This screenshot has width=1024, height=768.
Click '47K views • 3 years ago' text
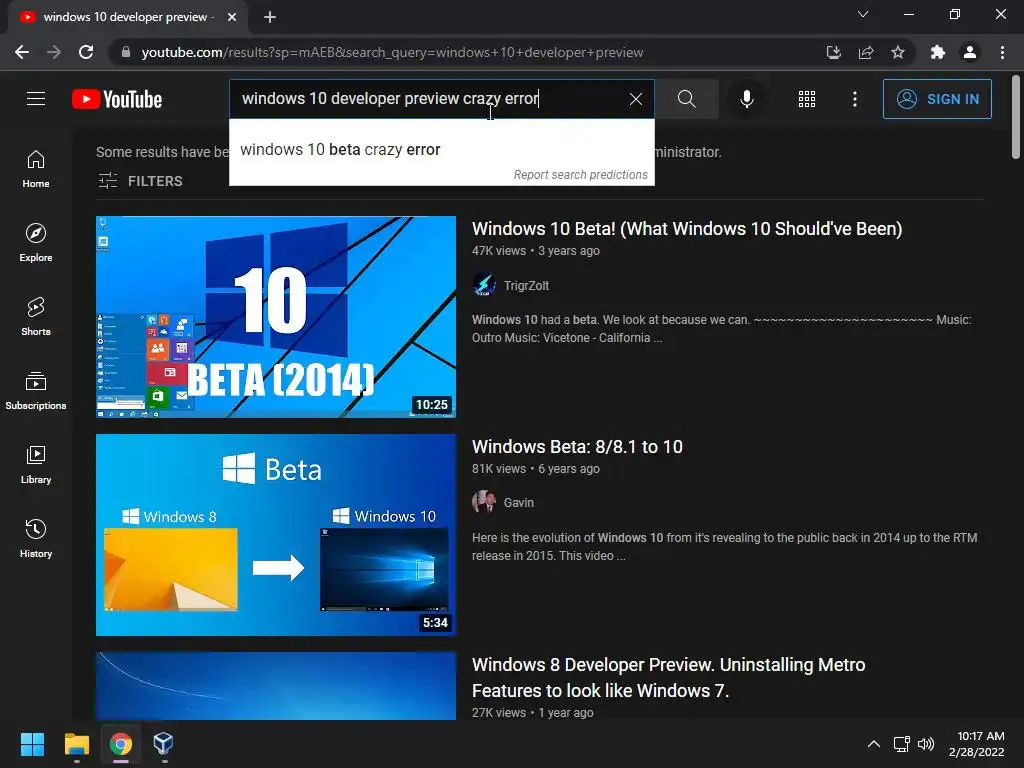(536, 251)
